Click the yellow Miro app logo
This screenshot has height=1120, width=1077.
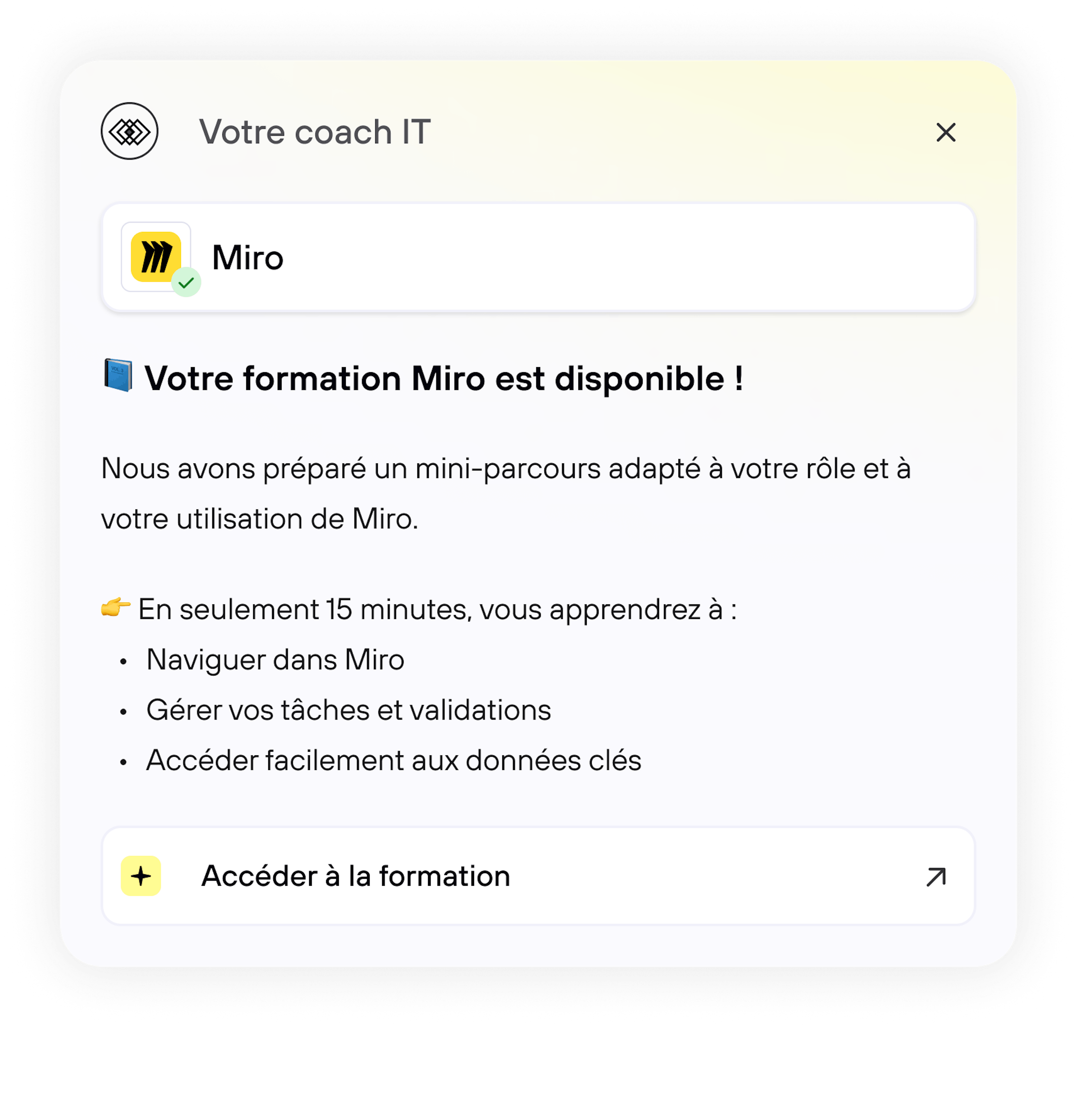point(155,257)
